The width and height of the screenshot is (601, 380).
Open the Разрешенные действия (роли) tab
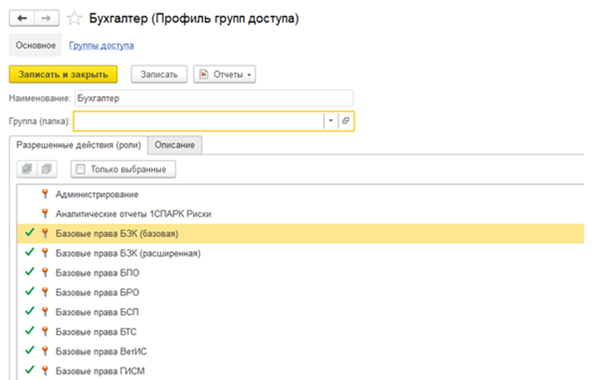coord(79,145)
